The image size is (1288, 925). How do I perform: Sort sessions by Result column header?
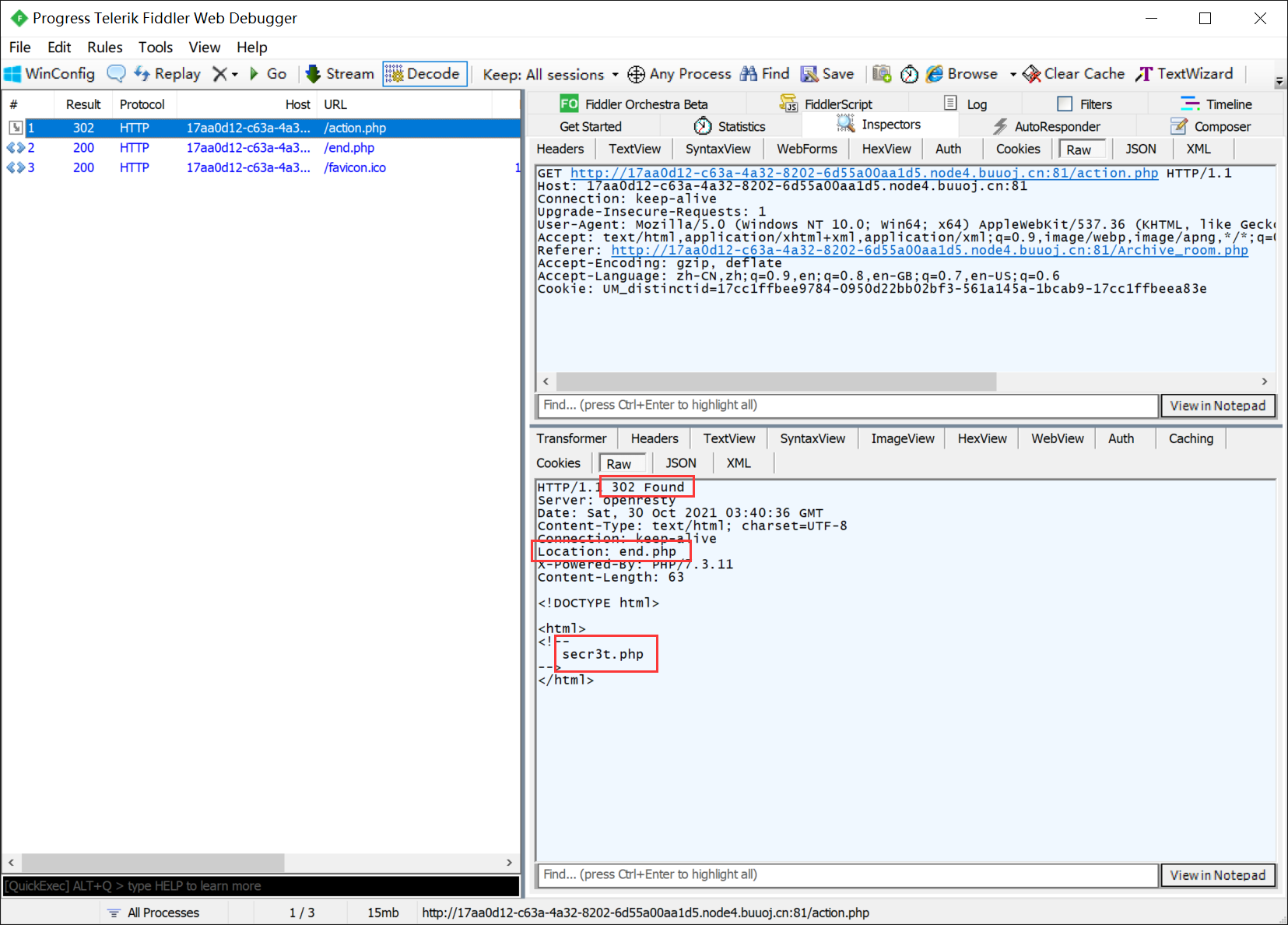pos(83,104)
